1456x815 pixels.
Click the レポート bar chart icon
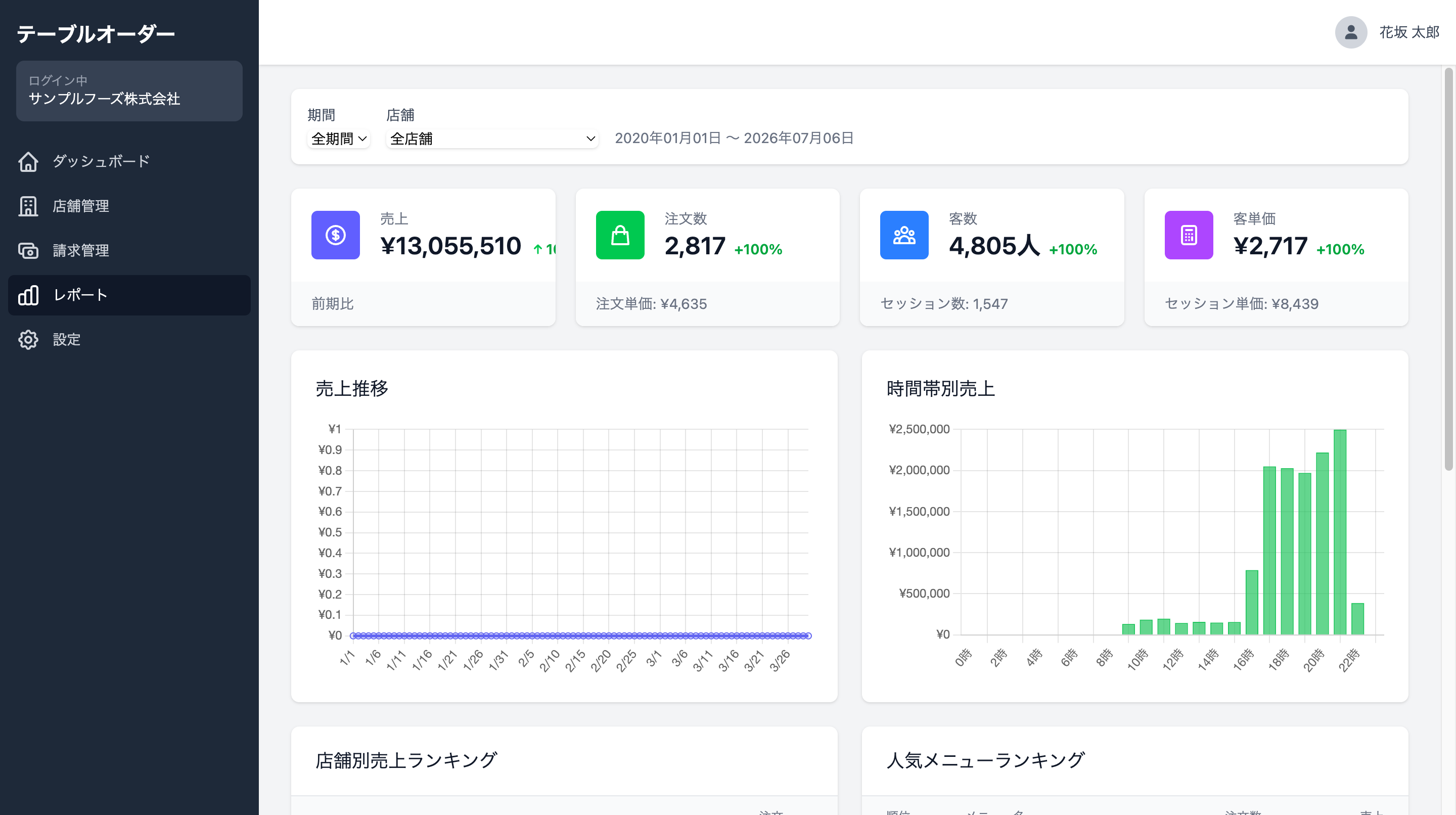pos(28,295)
